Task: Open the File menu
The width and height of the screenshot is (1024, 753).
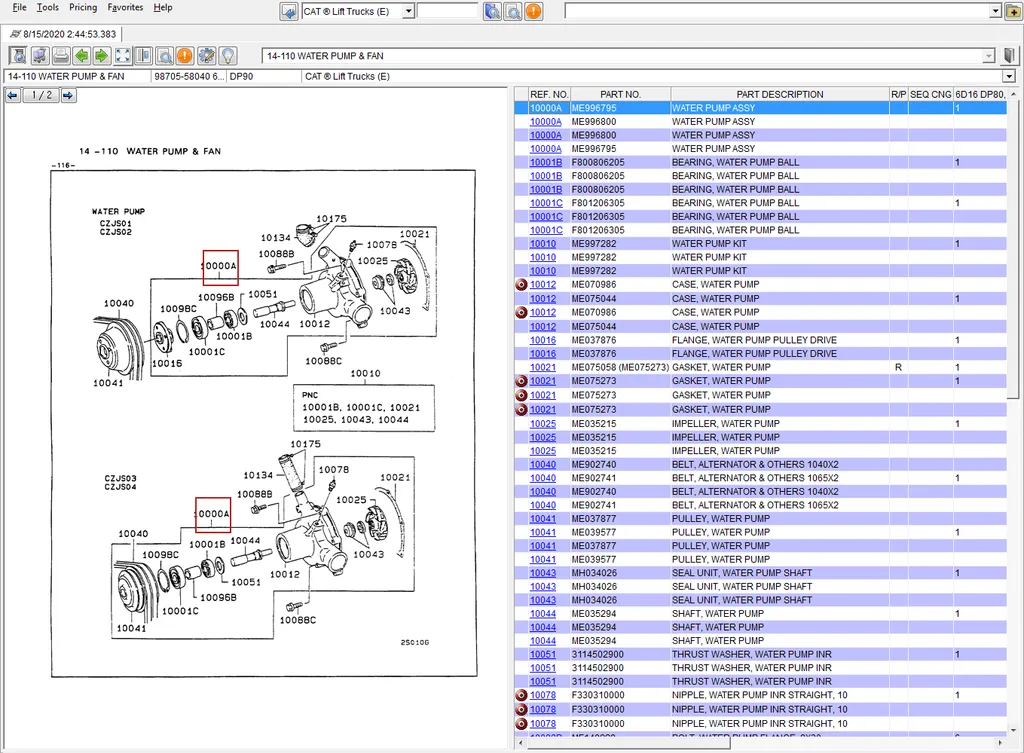Action: pos(20,7)
